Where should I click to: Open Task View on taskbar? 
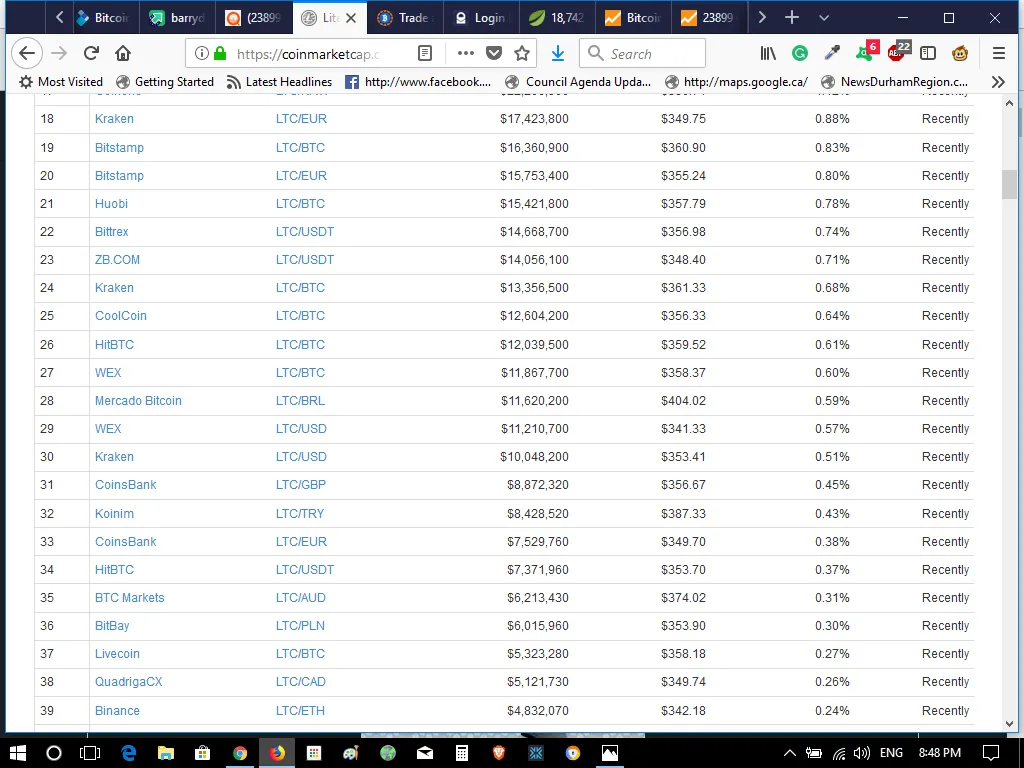click(x=89, y=753)
